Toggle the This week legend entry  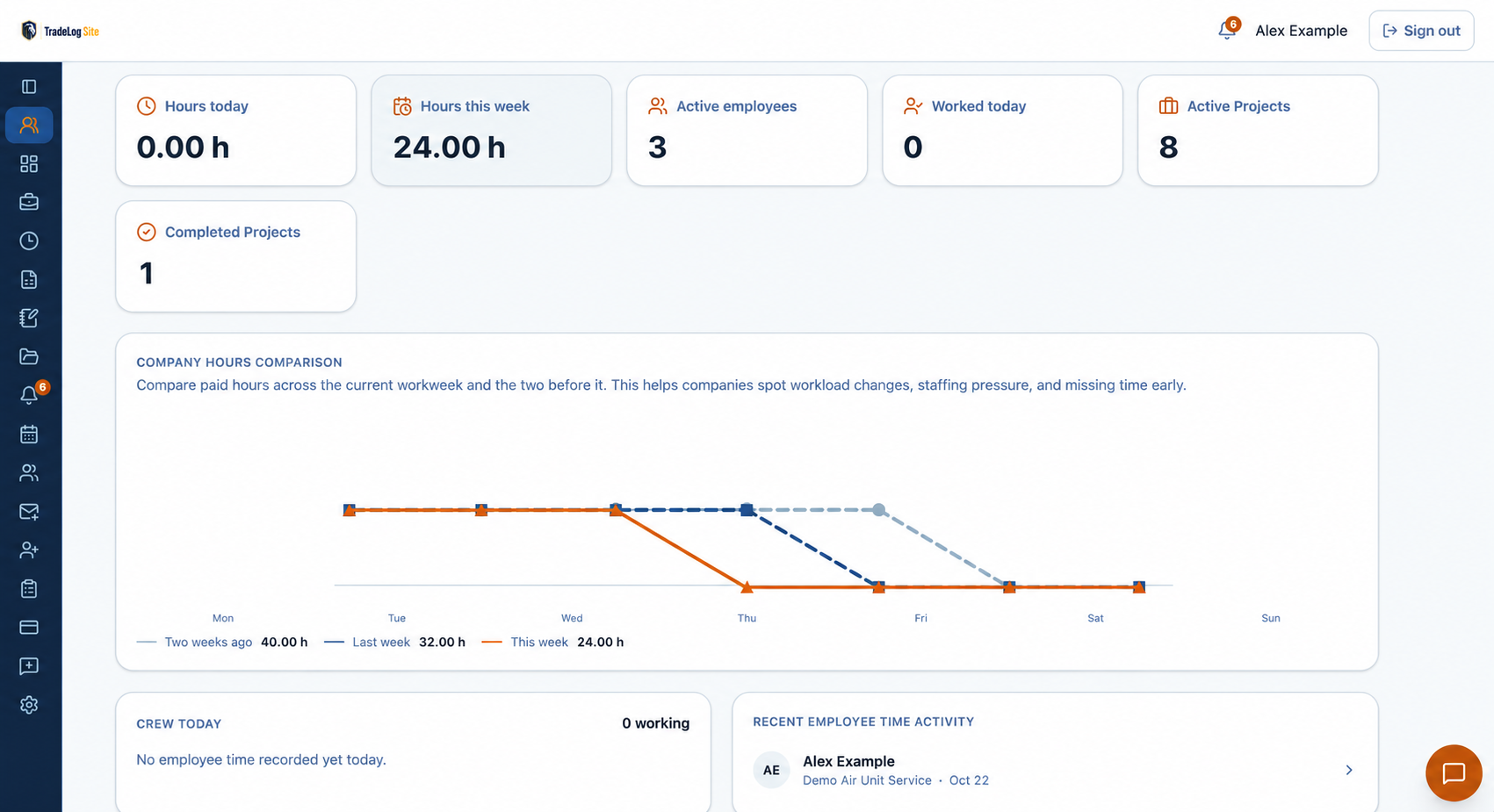tap(552, 642)
